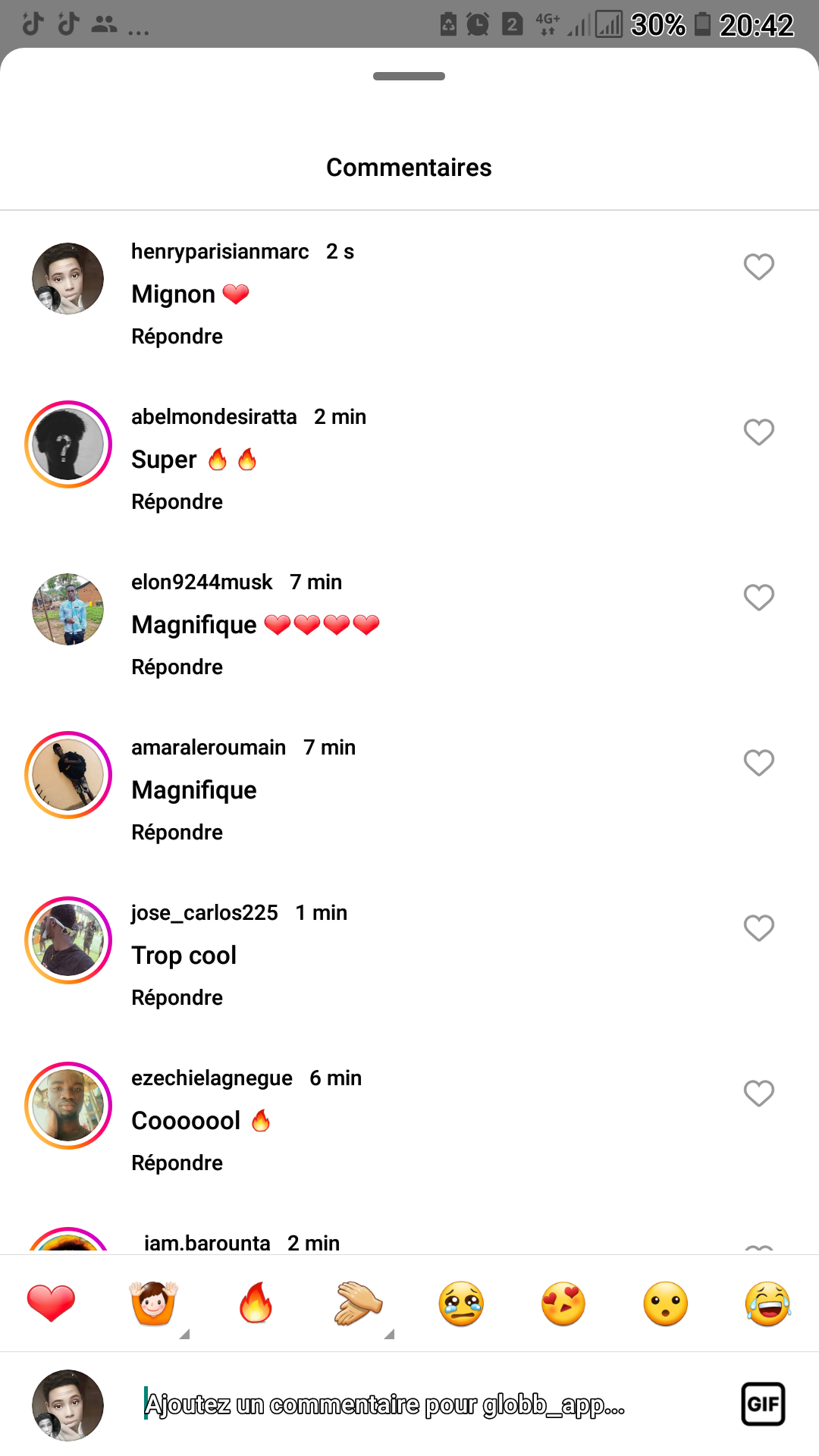Viewport: 819px width, 1456px height.
Task: Open the GIF picker
Action: point(763,1404)
